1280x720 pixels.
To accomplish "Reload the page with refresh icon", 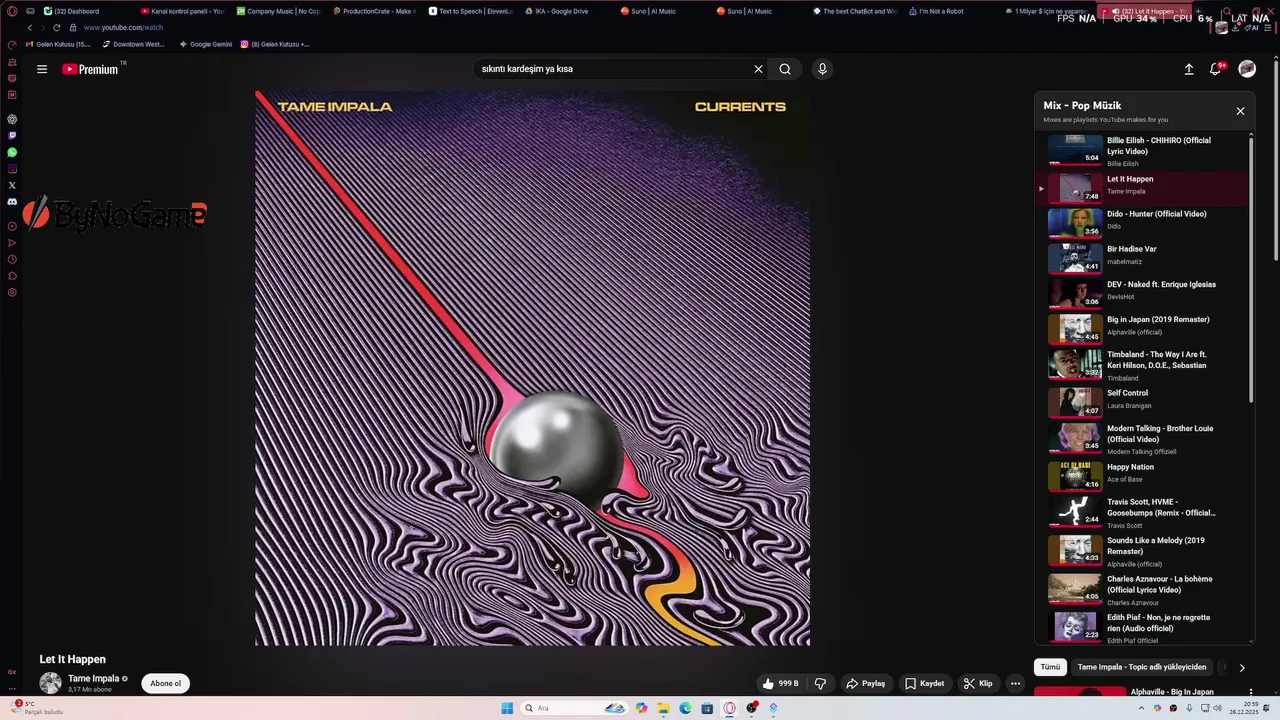I will click(57, 28).
